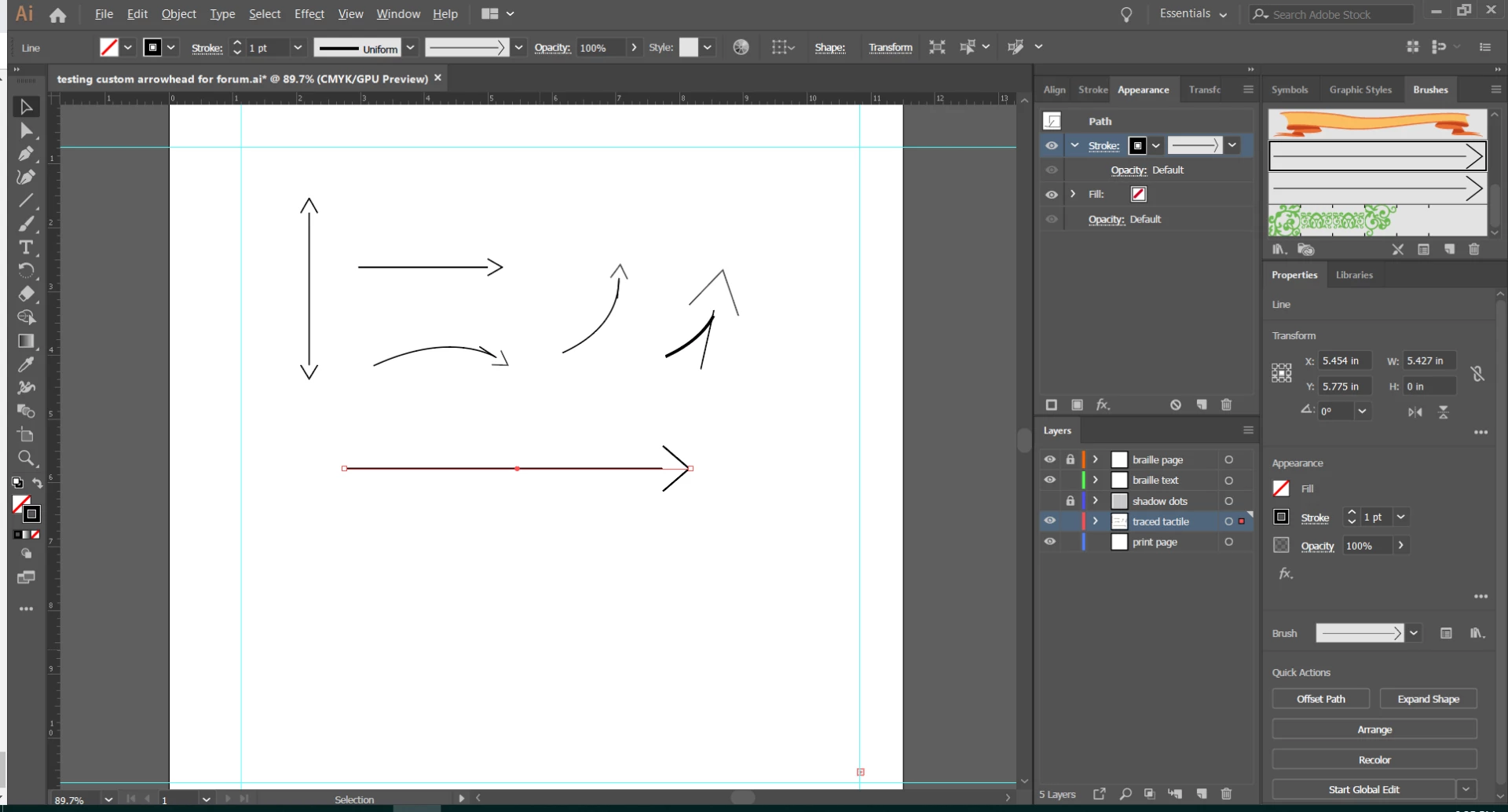Click Start Global Edit button

point(1363,790)
